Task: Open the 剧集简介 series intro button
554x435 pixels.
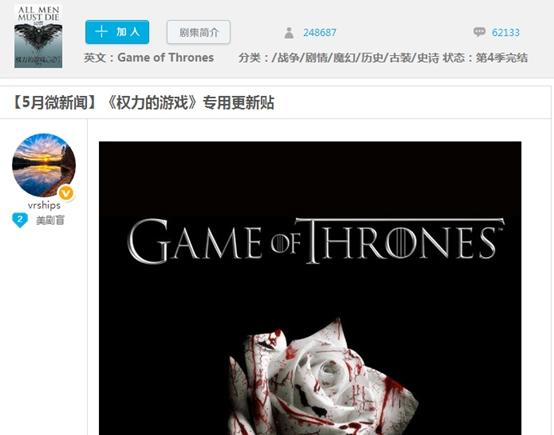Action: [x=199, y=32]
